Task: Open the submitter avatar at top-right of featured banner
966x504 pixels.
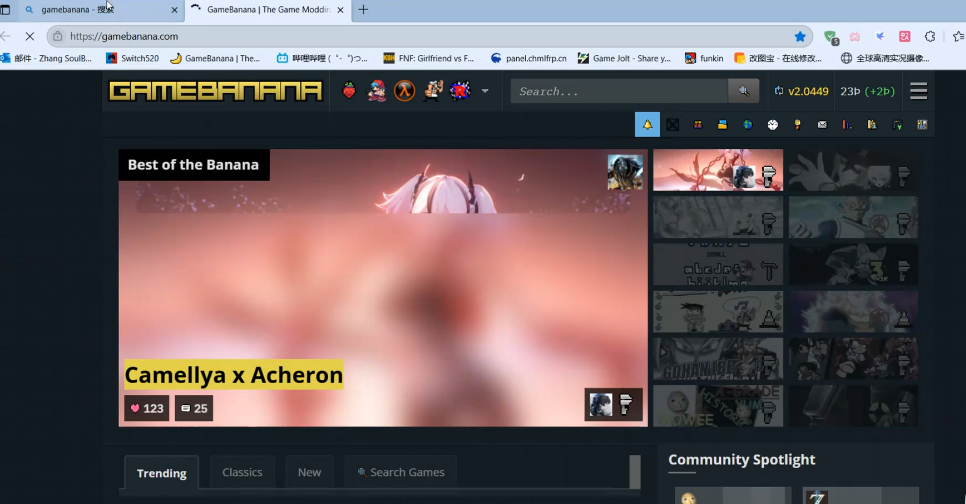Action: (625, 172)
